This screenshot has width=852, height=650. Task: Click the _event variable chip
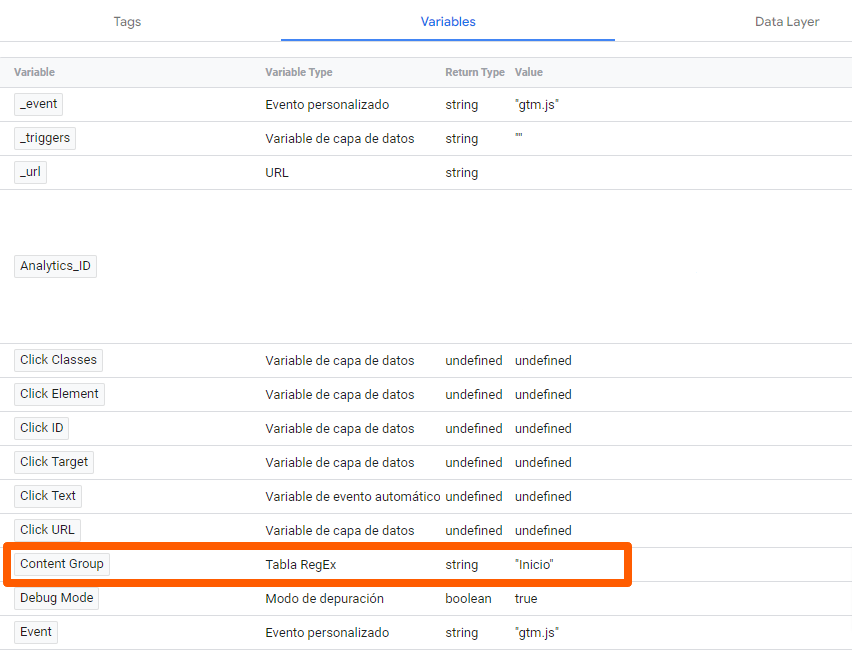click(39, 104)
